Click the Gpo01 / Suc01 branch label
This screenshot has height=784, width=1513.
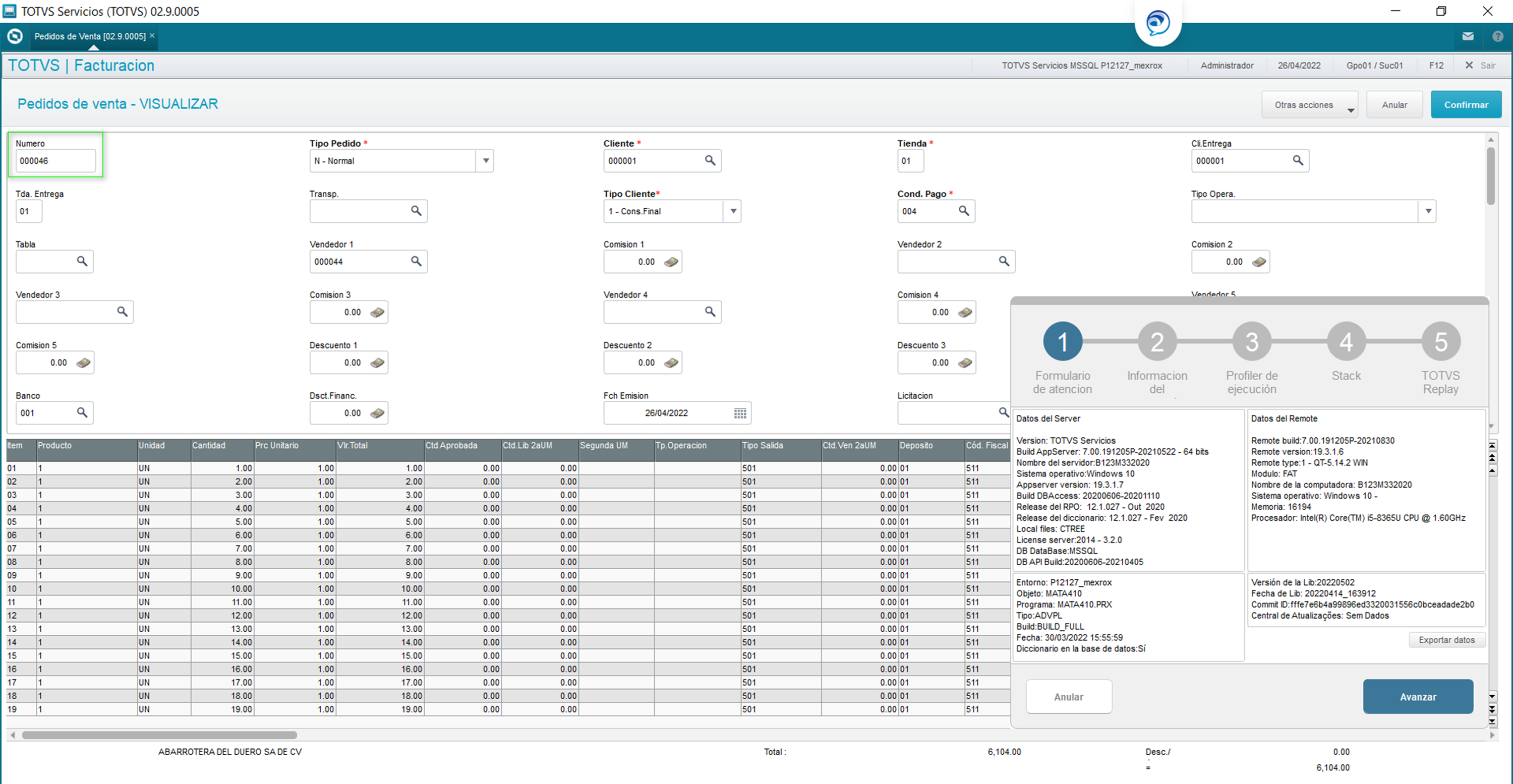coord(1374,65)
